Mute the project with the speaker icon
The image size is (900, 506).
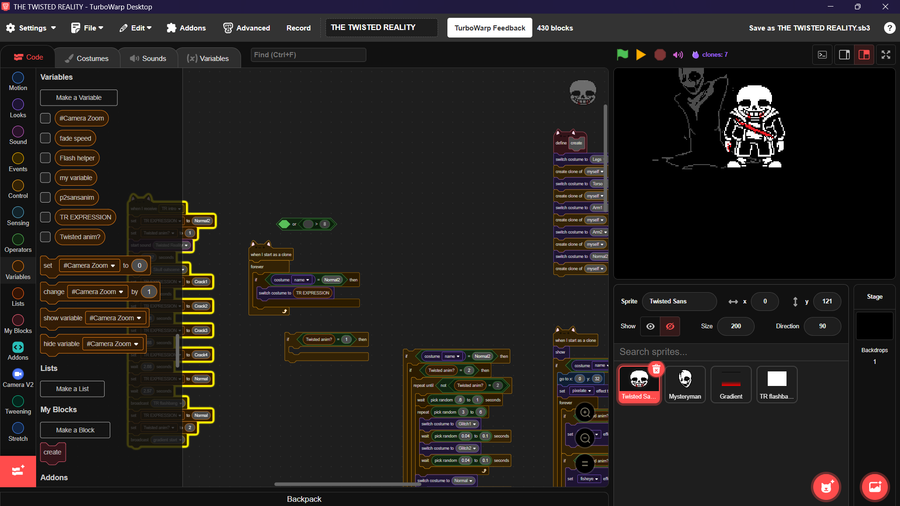tap(678, 55)
